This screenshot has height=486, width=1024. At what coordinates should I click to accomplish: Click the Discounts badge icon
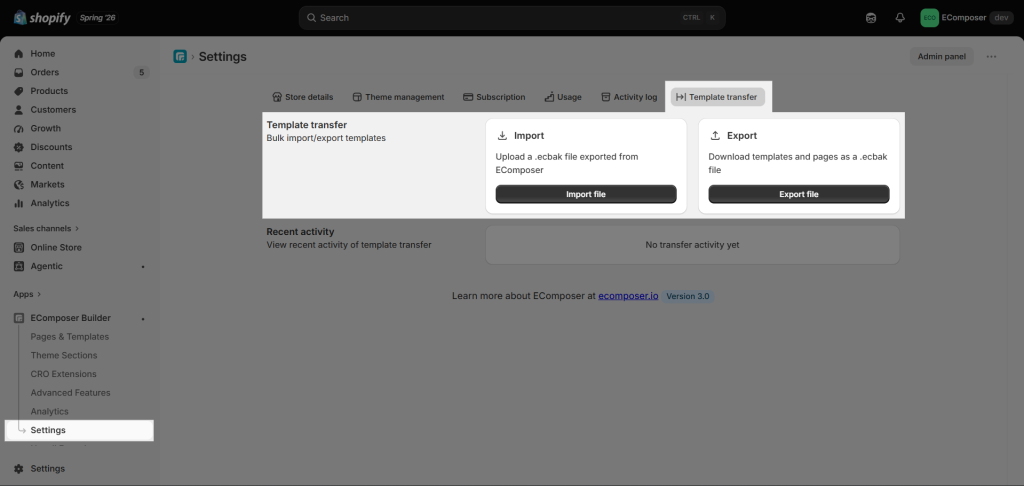pyautogui.click(x=18, y=147)
